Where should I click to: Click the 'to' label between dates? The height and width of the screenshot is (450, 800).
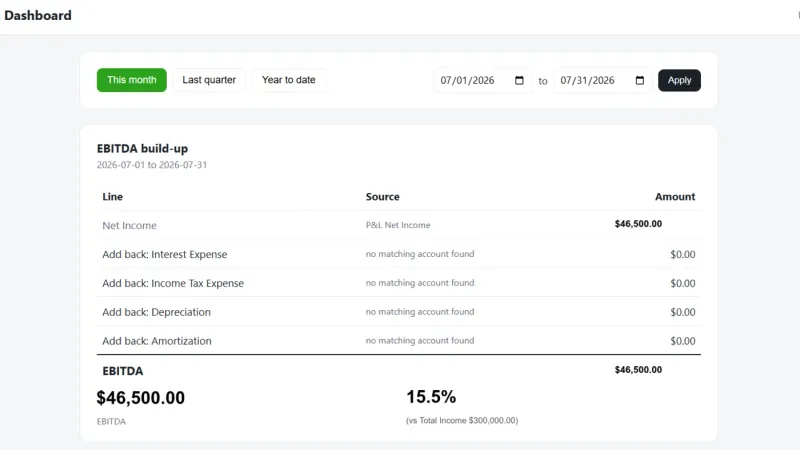pos(543,81)
